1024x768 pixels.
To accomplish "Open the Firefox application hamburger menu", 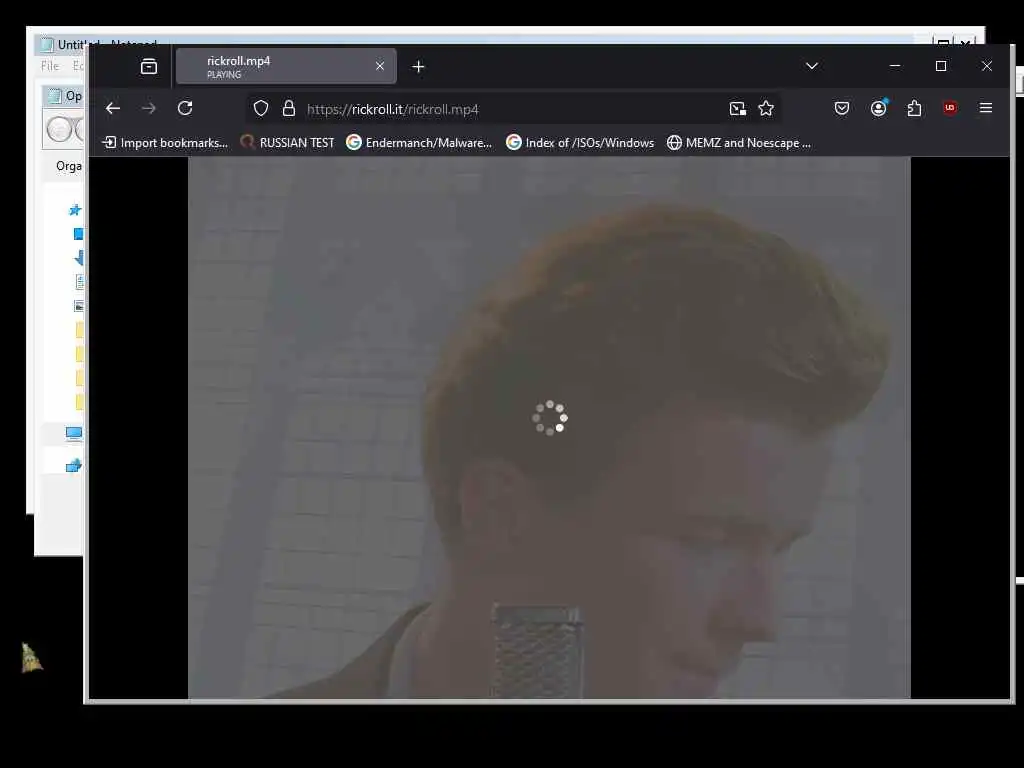I will click(x=986, y=108).
